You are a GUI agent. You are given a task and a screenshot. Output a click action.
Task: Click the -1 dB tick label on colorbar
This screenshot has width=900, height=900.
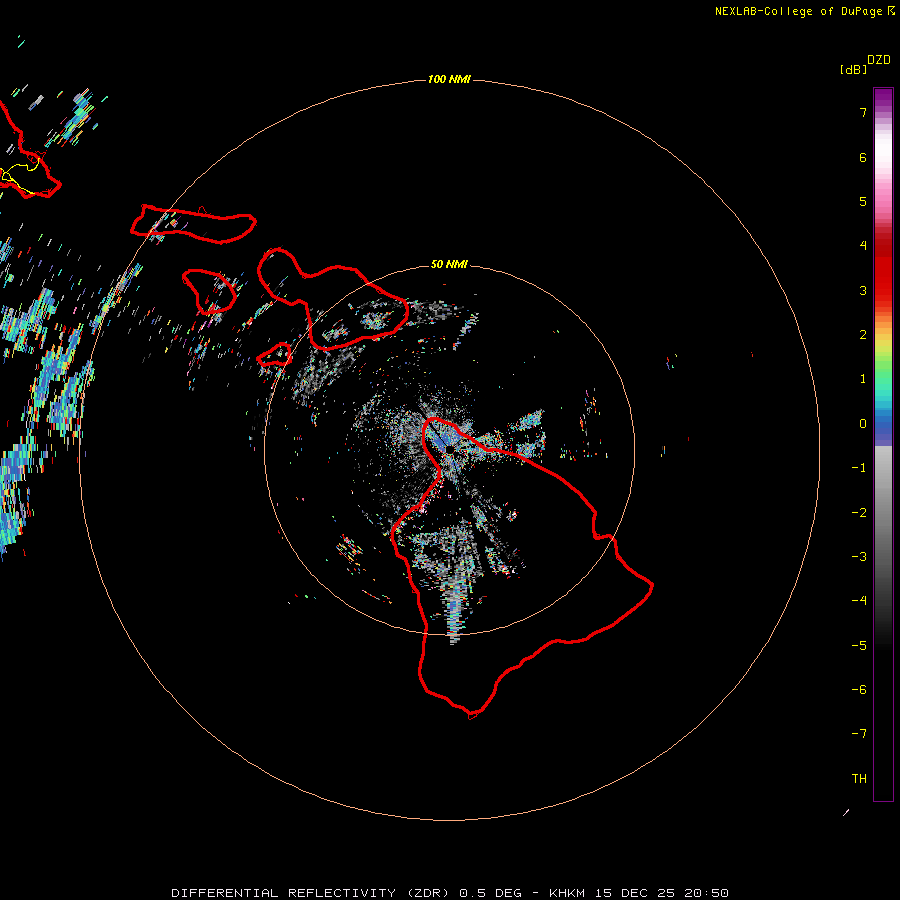859,468
